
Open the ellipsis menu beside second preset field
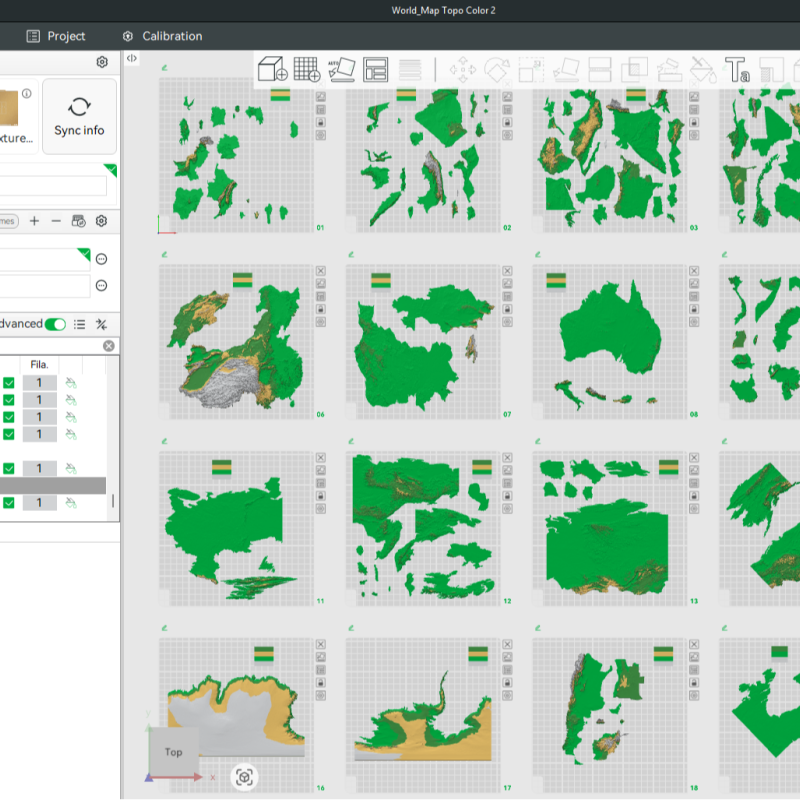point(101,286)
